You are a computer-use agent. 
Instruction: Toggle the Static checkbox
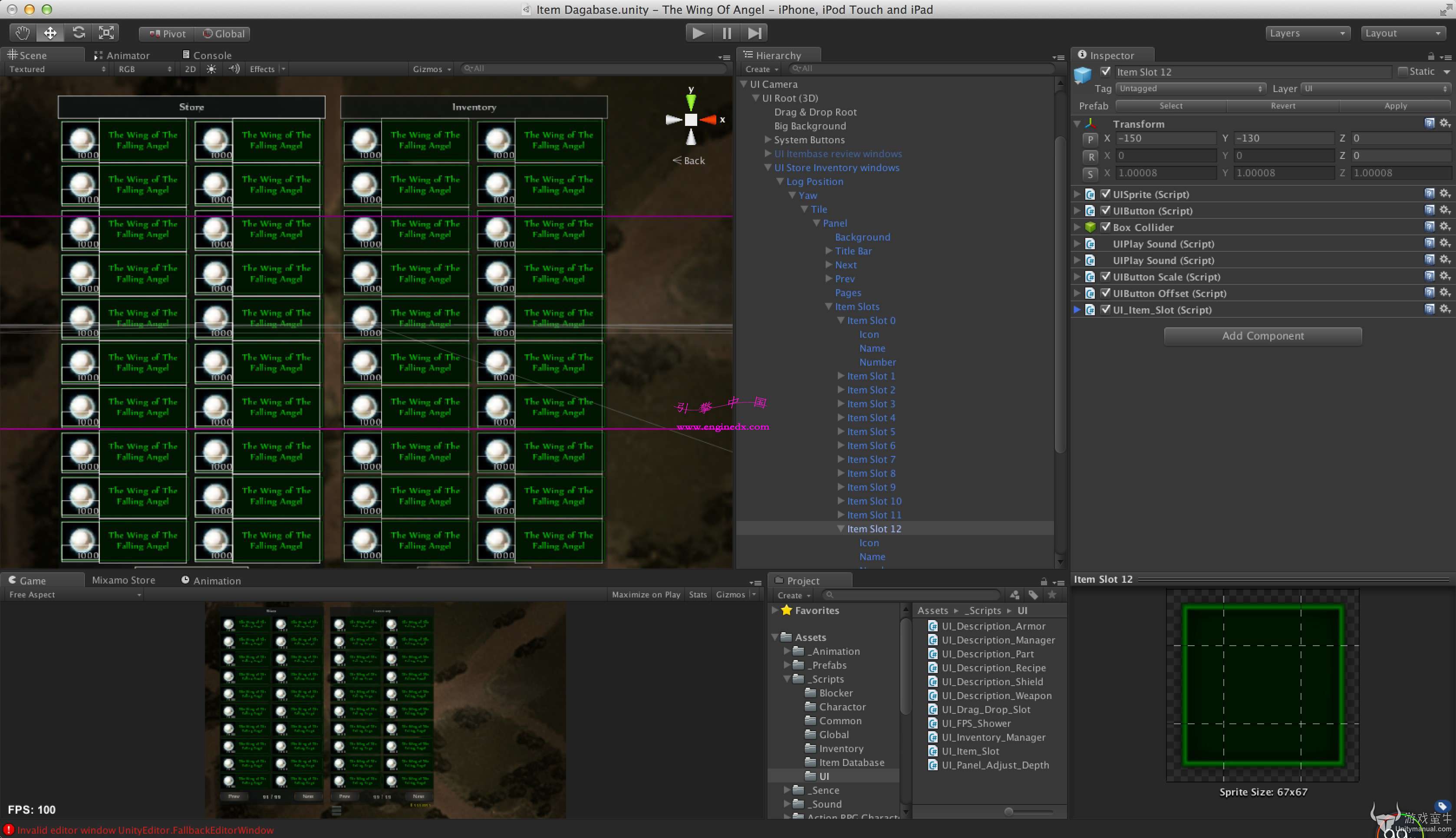[1403, 71]
